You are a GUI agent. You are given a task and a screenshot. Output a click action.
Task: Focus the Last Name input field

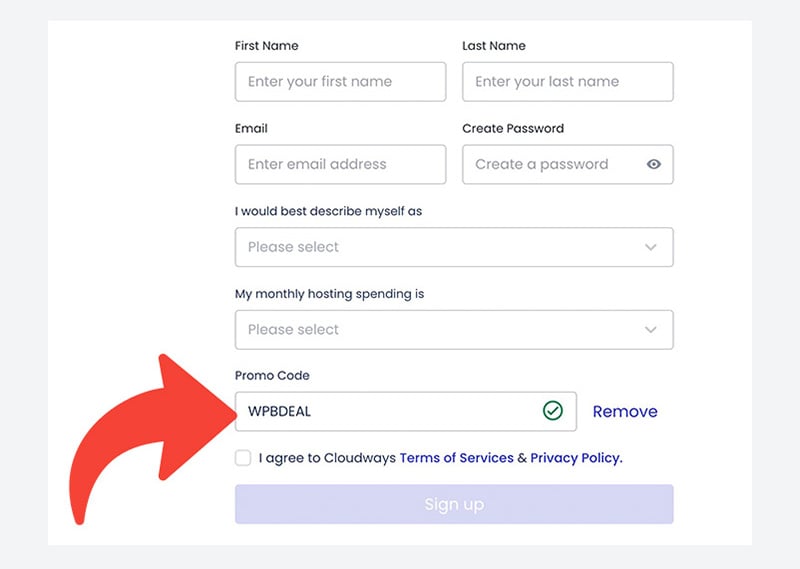pos(568,82)
